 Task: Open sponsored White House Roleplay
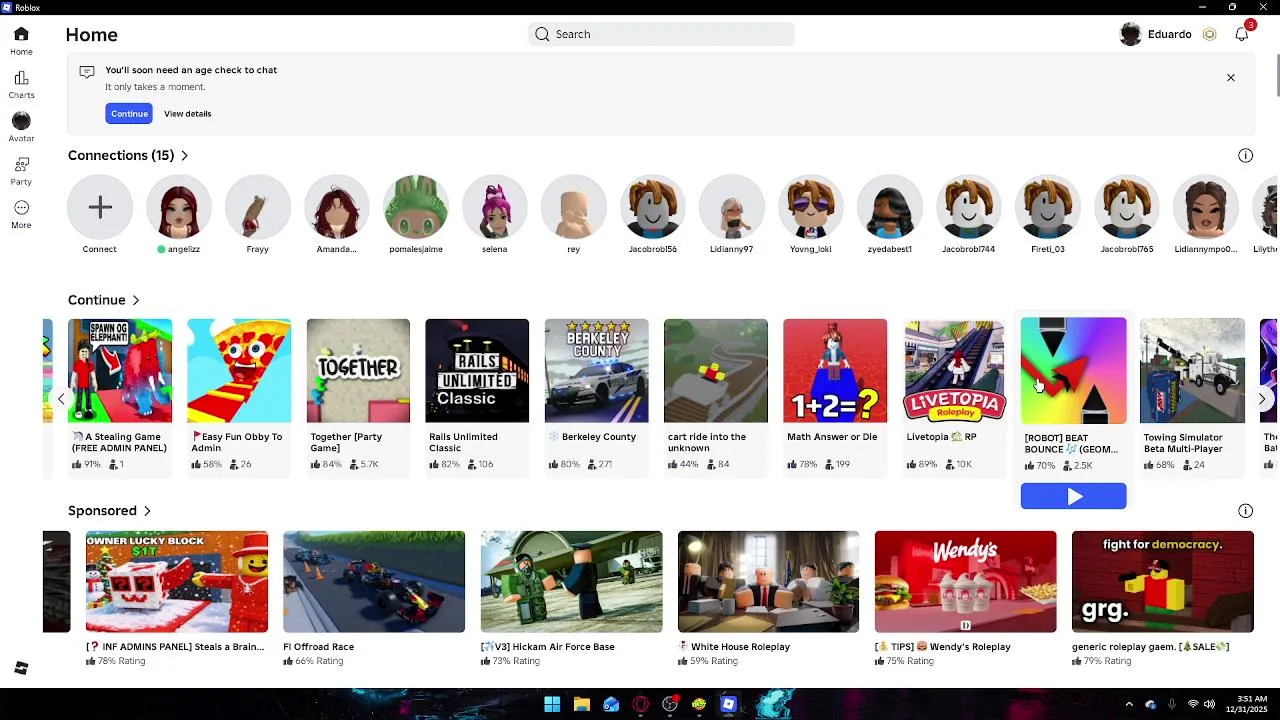tap(768, 582)
